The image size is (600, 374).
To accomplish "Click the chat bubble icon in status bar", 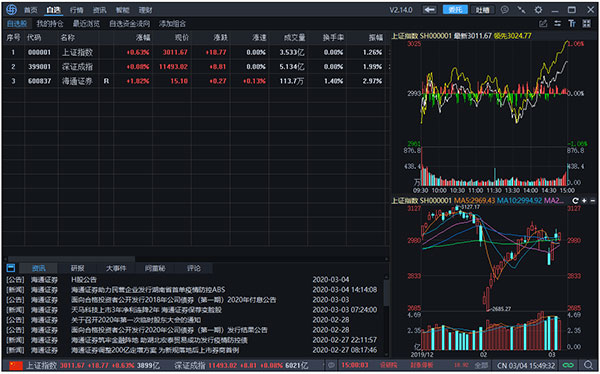I will [x=331, y=365].
